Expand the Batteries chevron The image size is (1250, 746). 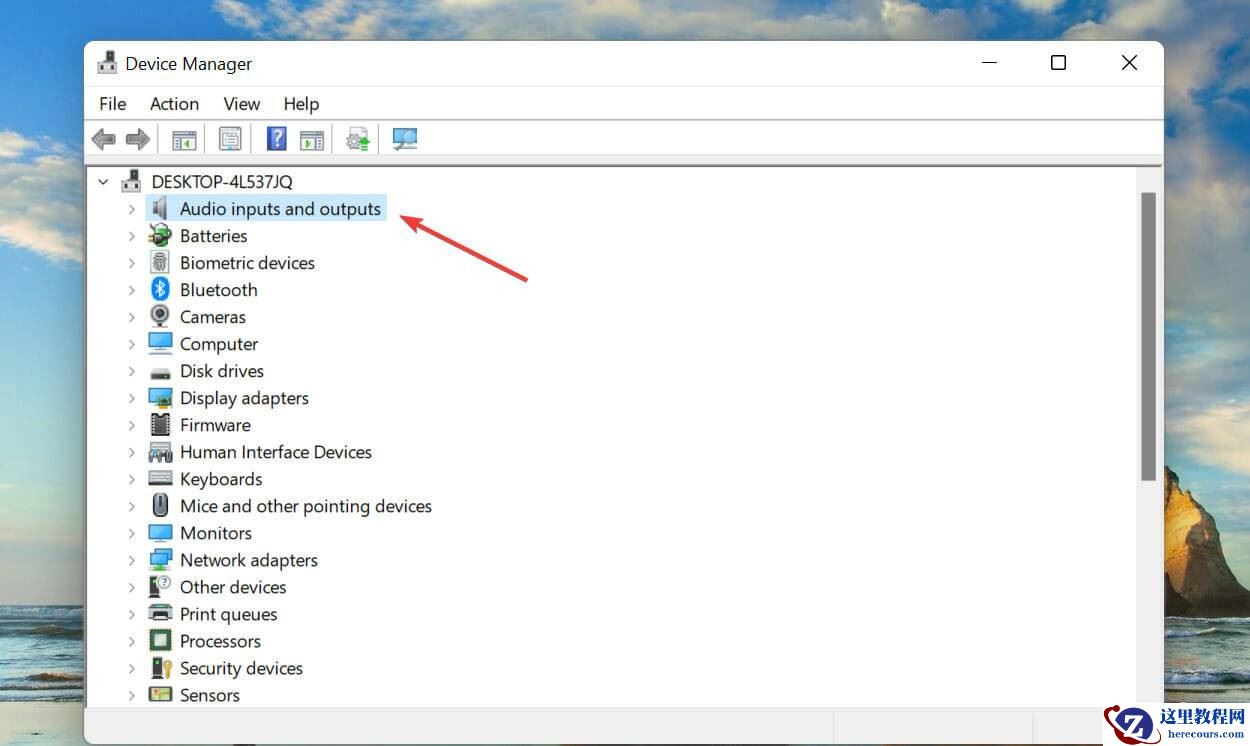(x=131, y=236)
